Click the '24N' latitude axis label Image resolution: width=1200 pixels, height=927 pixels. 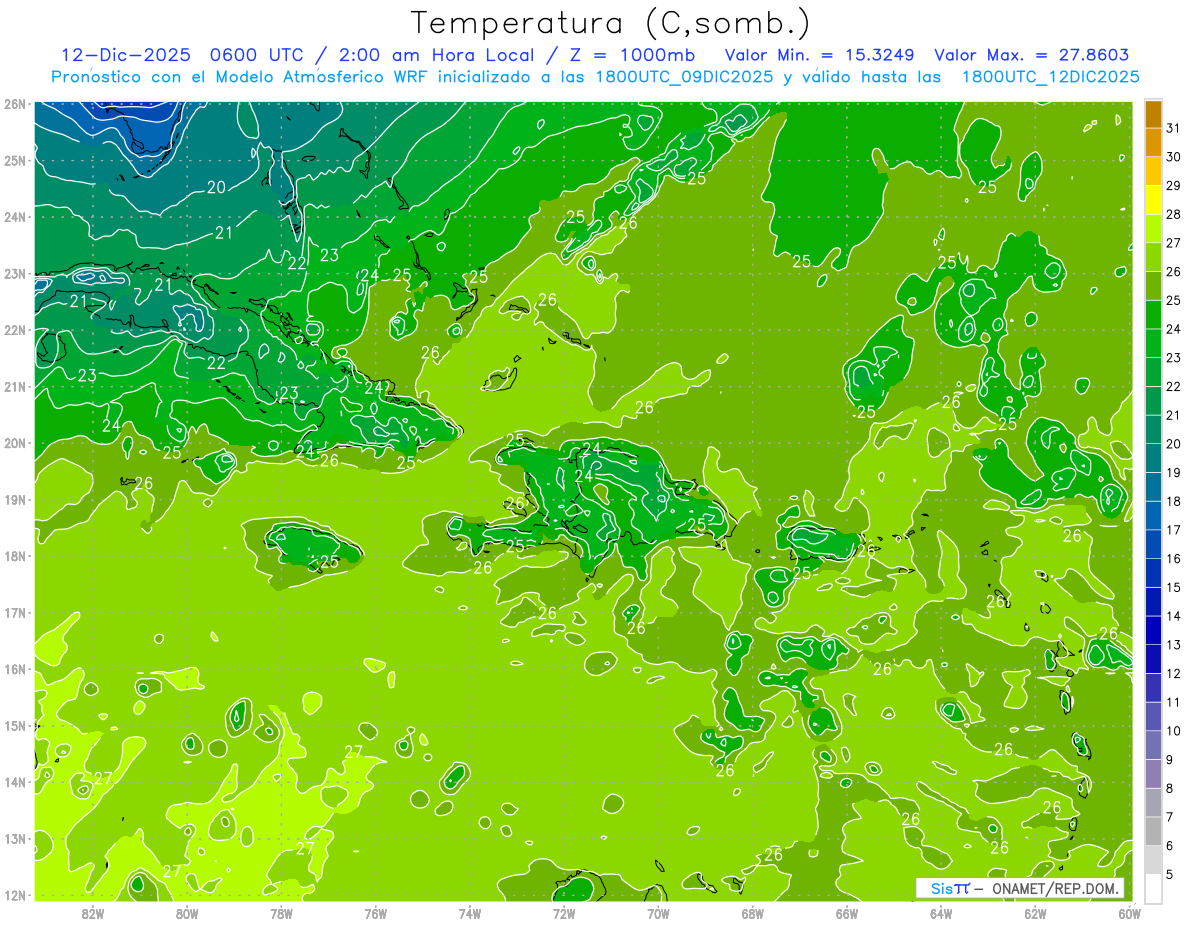tap(15, 217)
